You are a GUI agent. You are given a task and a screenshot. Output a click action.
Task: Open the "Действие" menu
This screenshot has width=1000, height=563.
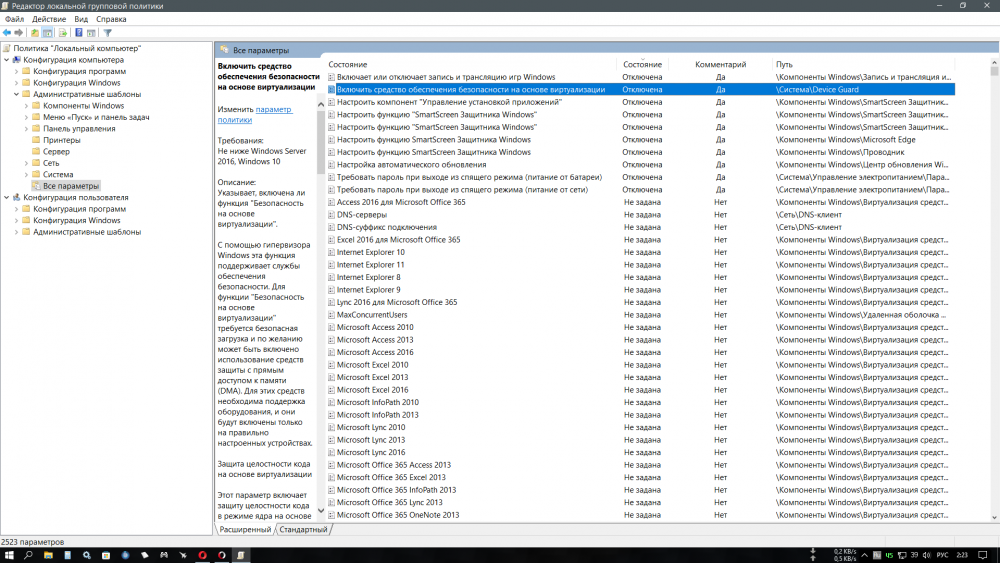49,19
